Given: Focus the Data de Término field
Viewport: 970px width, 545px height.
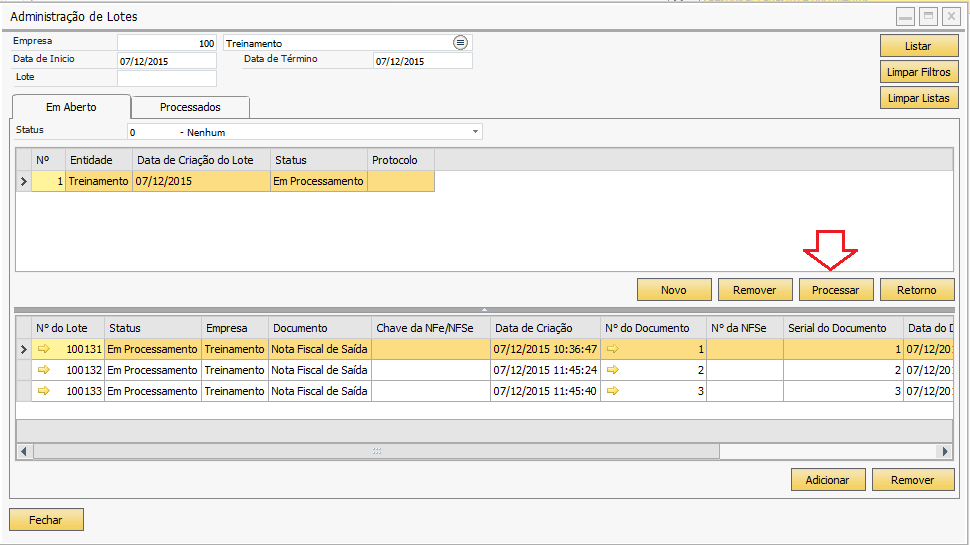Looking at the screenshot, I should (x=423, y=61).
